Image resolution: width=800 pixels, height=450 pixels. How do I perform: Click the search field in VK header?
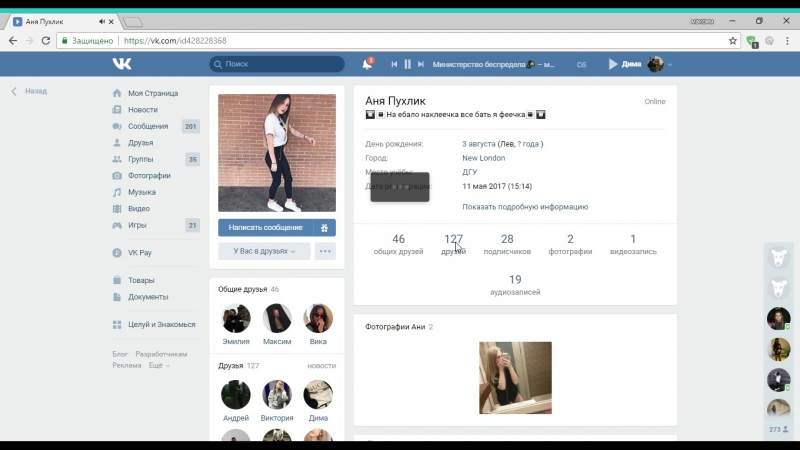tap(277, 64)
